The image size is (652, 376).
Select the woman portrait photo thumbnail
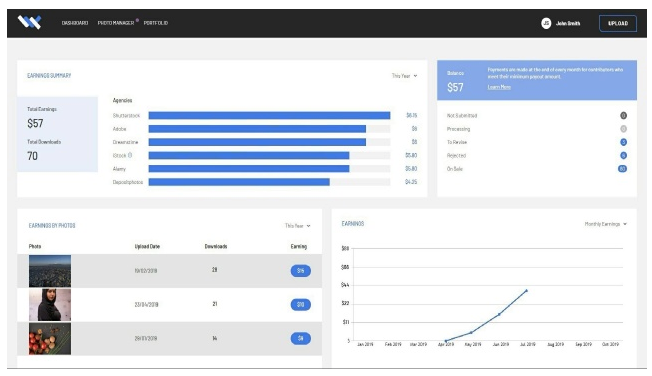tap(50, 305)
